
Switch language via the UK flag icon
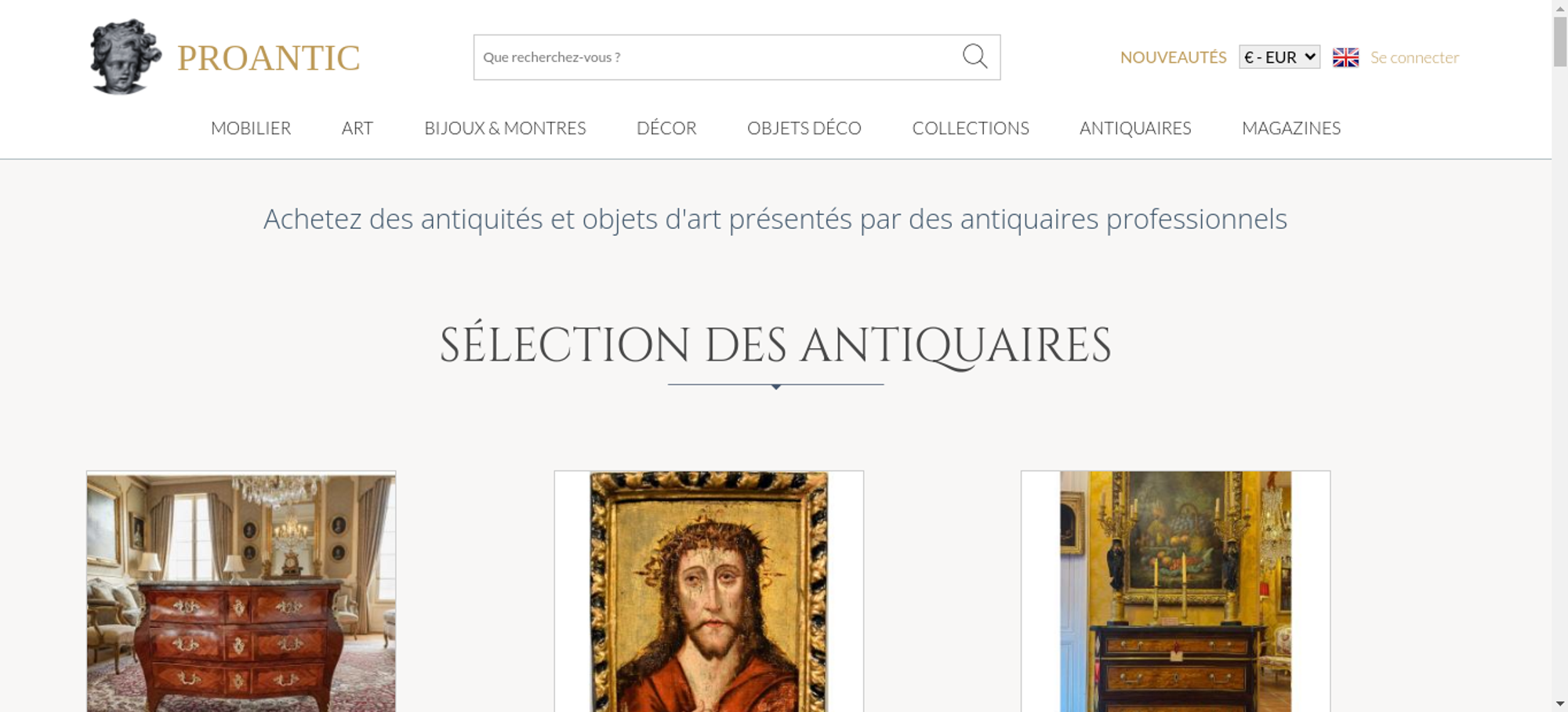(x=1345, y=57)
